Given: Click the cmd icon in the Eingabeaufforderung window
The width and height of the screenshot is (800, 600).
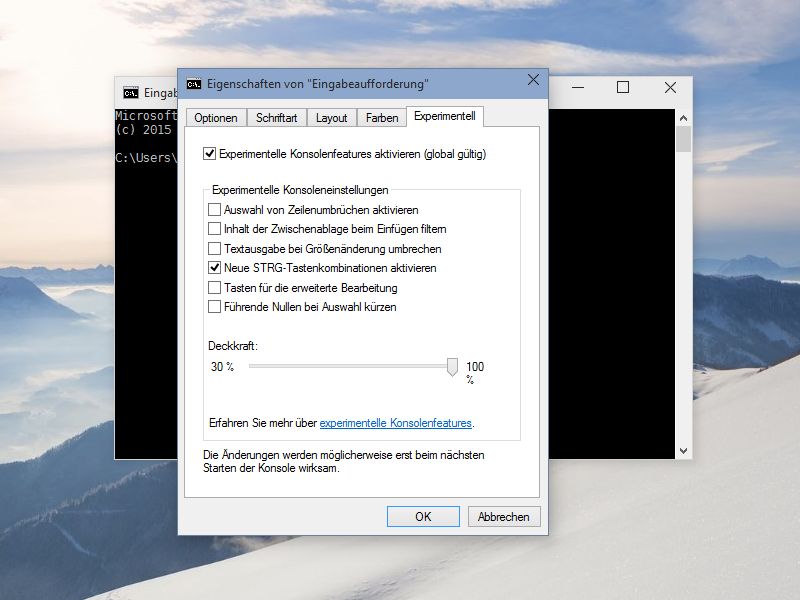Looking at the screenshot, I should 131,93.
